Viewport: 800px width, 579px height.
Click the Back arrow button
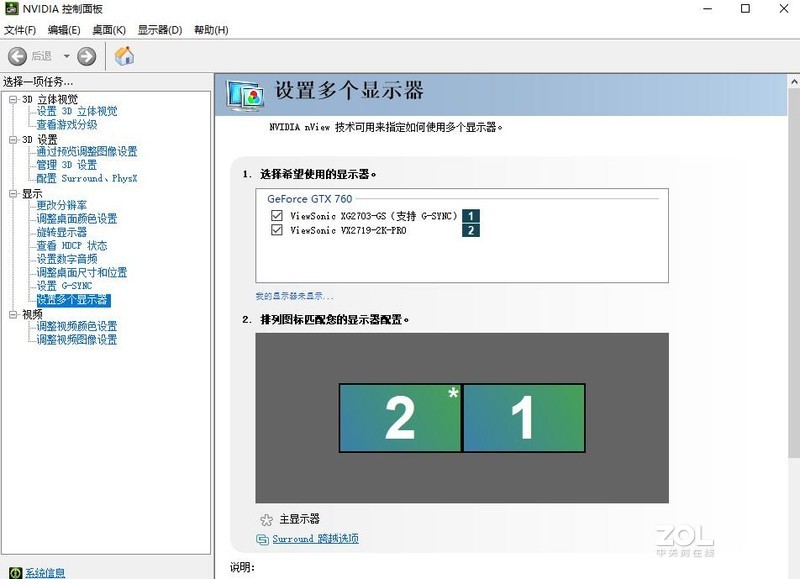(x=17, y=56)
